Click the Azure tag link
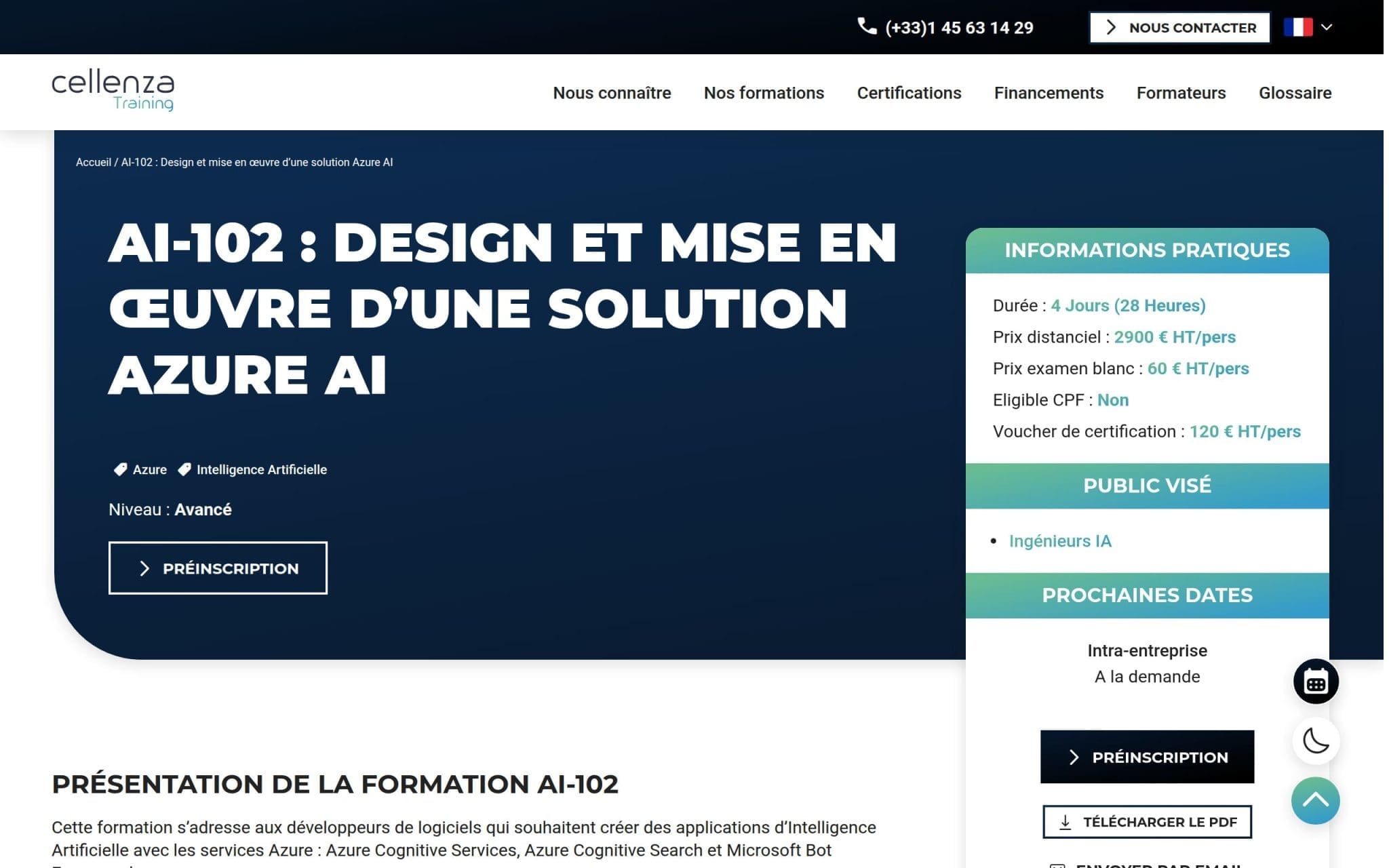The height and width of the screenshot is (868, 1389). [x=149, y=469]
